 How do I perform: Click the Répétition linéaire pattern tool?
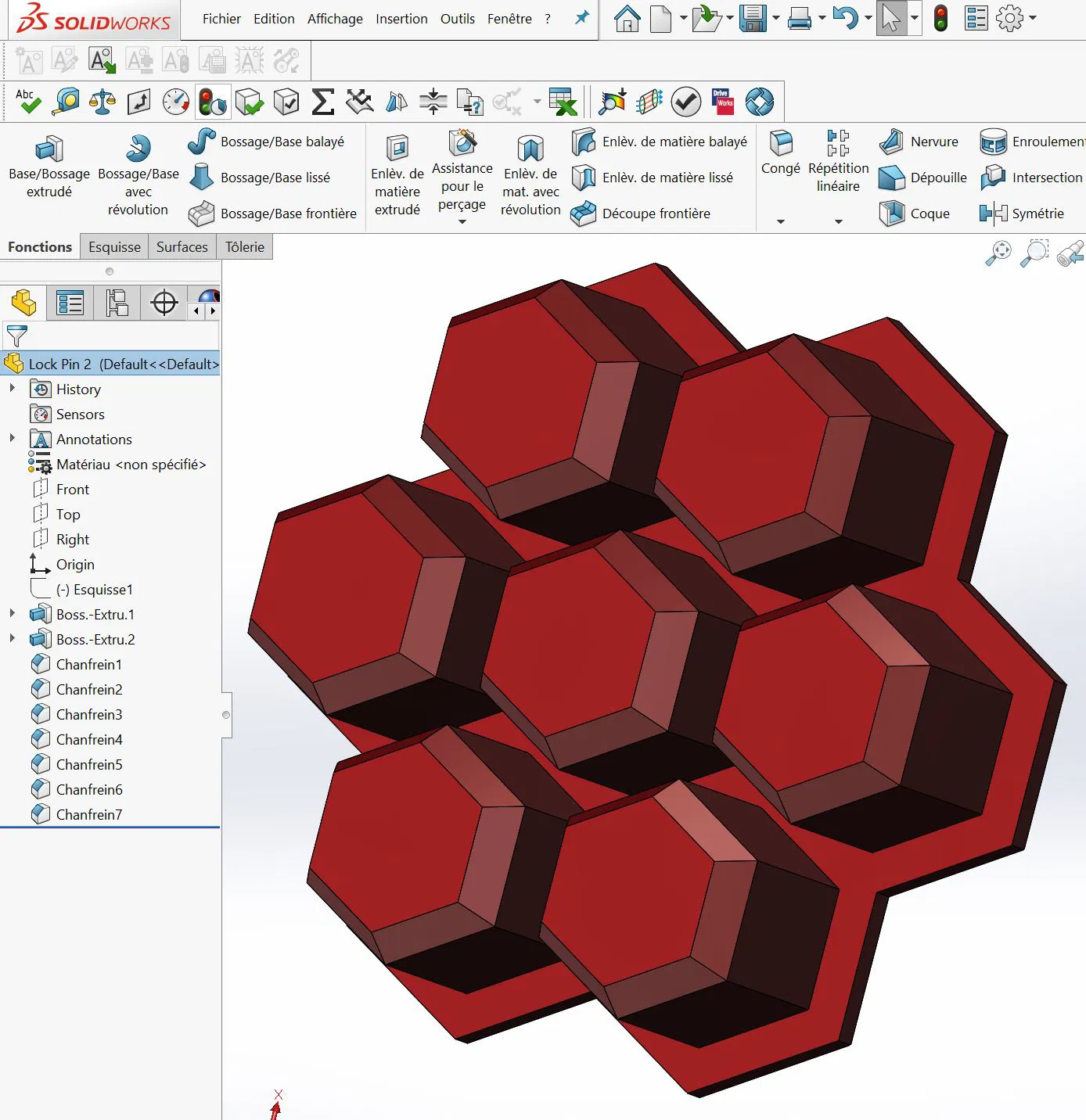[x=838, y=161]
